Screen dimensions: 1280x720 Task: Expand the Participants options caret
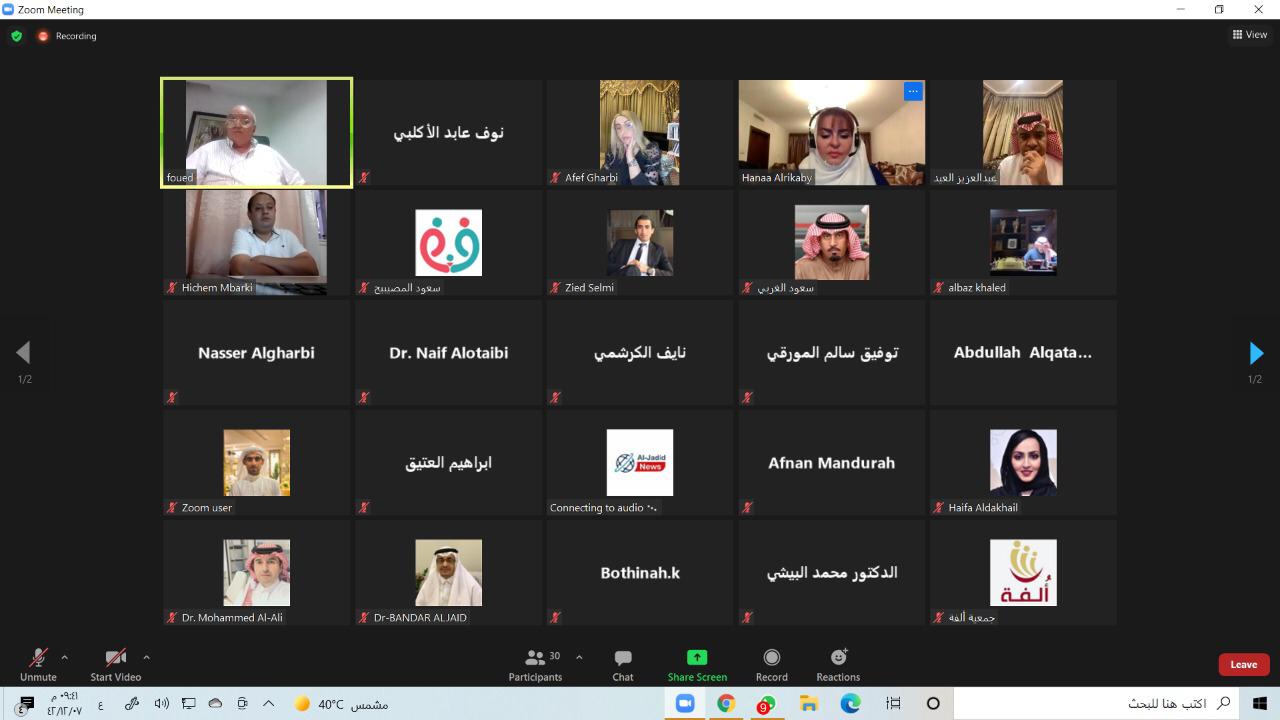point(579,657)
